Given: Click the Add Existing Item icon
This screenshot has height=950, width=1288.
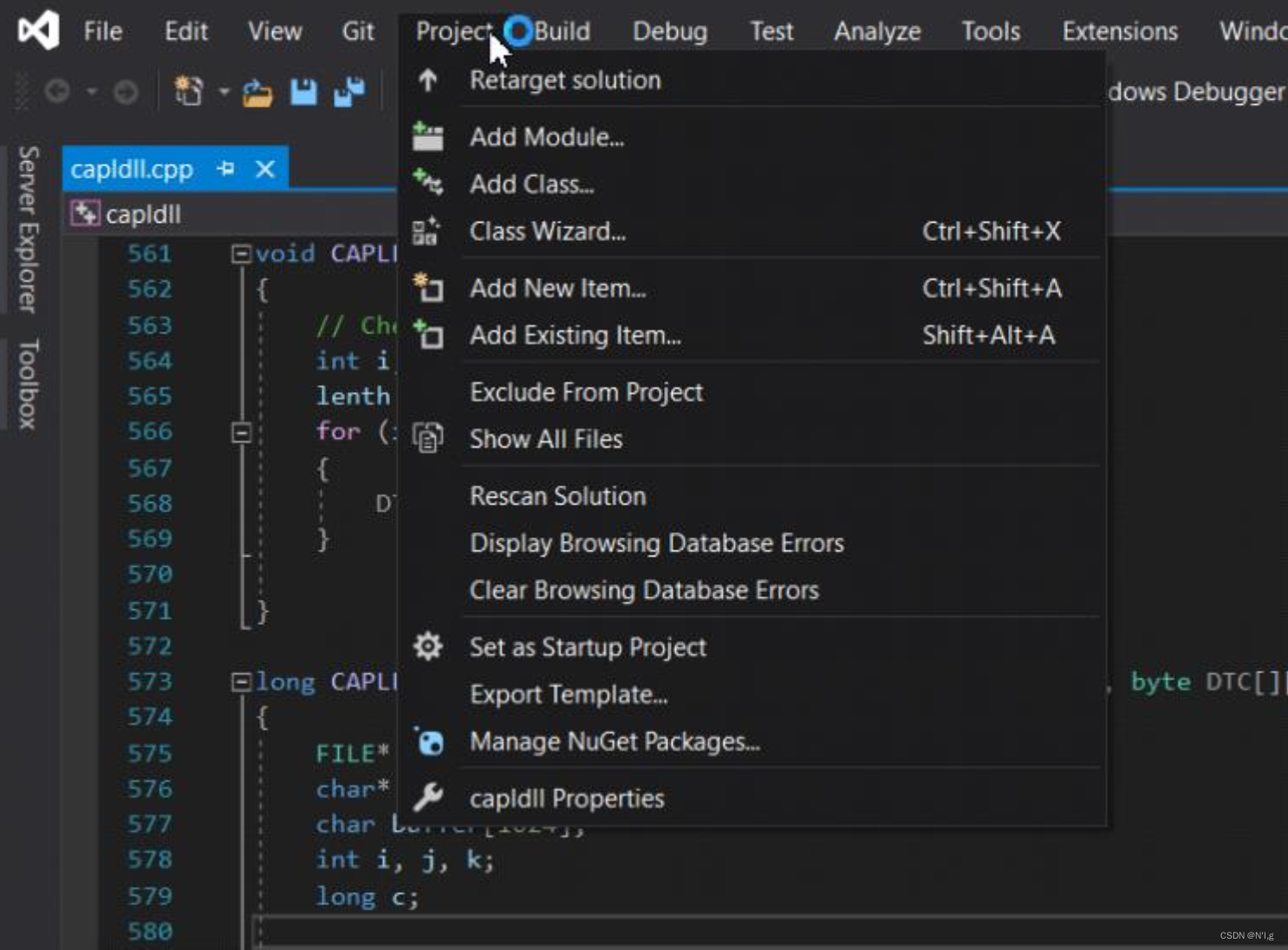Looking at the screenshot, I should click(428, 334).
